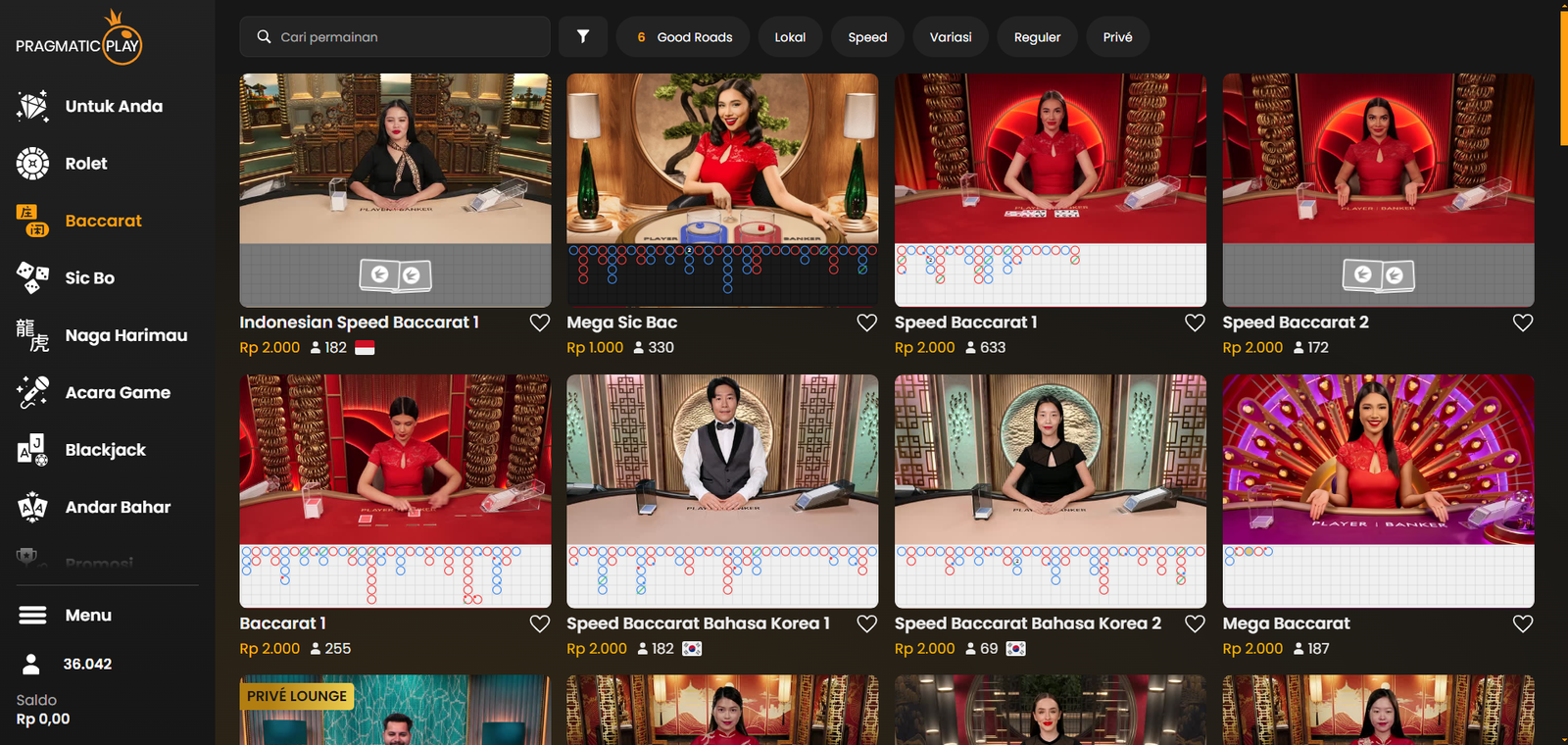The height and width of the screenshot is (745, 1568).
Task: Click the Privé filter button
Action: (1117, 37)
